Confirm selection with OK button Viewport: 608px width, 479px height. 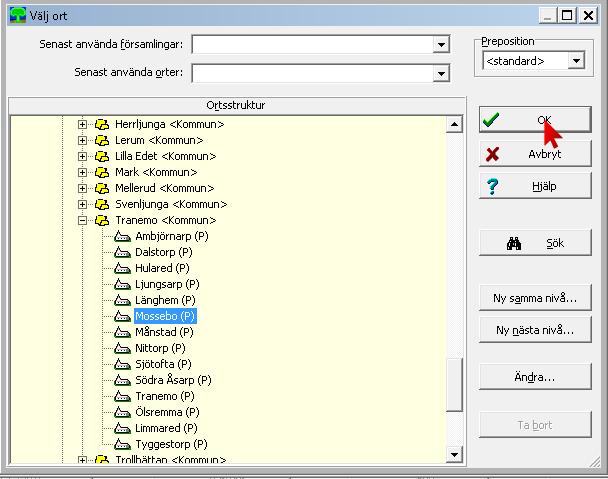[535, 120]
